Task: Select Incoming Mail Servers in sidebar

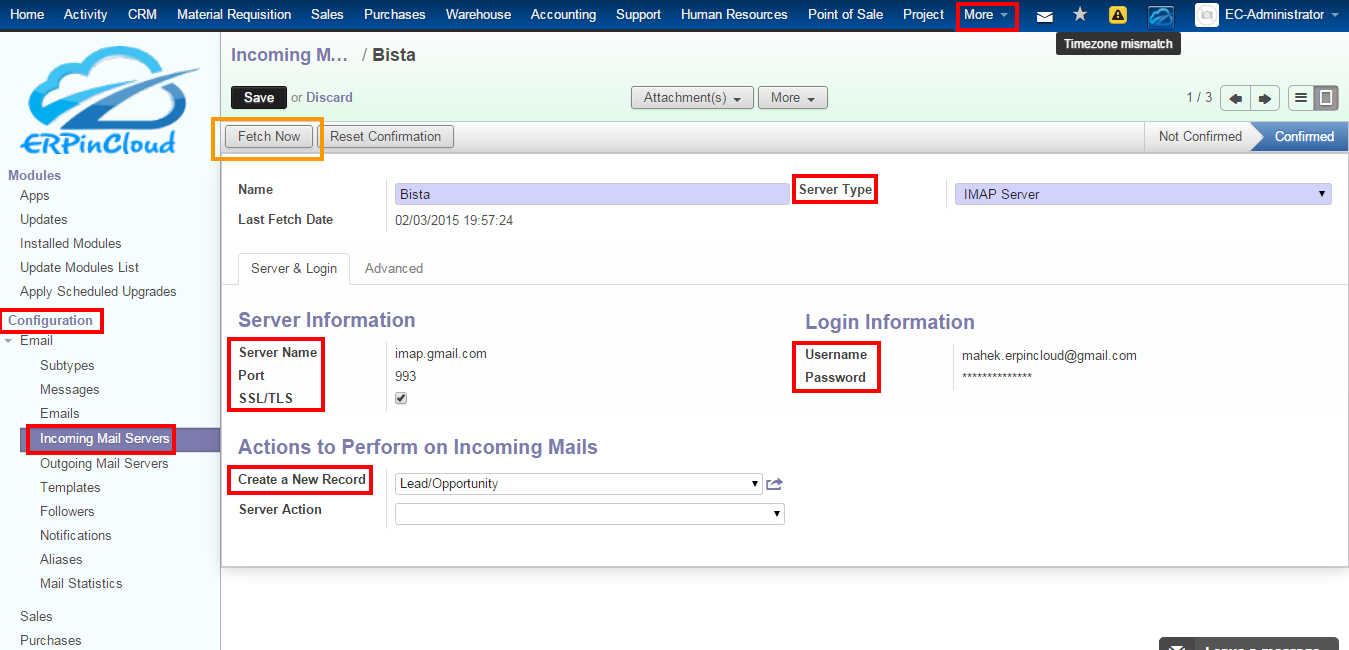Action: click(105, 439)
